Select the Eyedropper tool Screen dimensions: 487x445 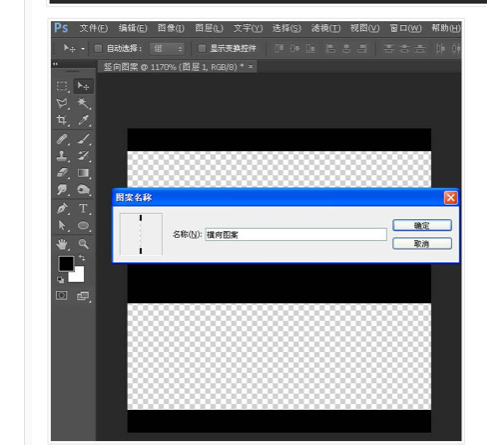click(83, 120)
